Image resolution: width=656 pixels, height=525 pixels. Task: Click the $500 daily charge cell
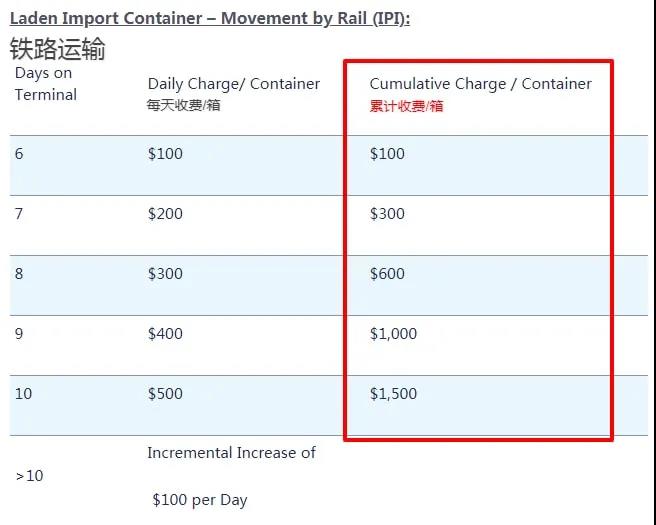(165, 394)
